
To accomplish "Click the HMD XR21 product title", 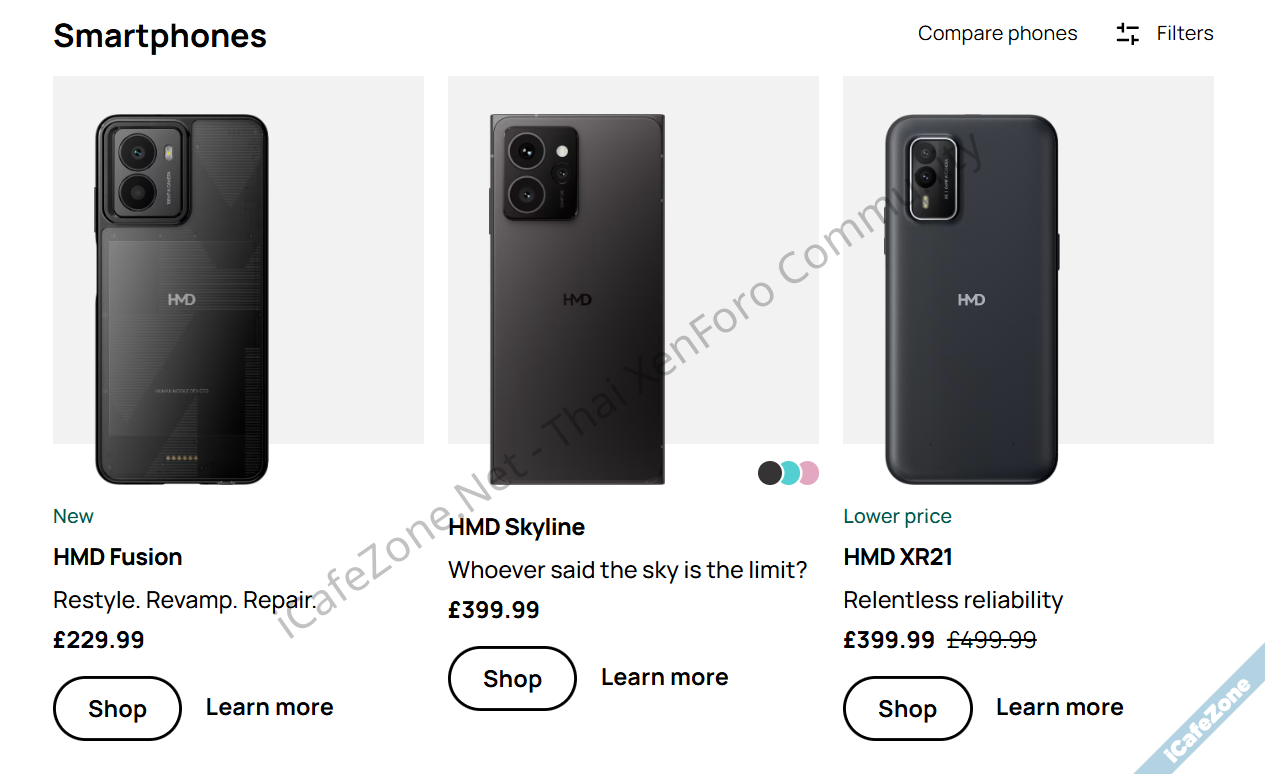I will click(897, 557).
